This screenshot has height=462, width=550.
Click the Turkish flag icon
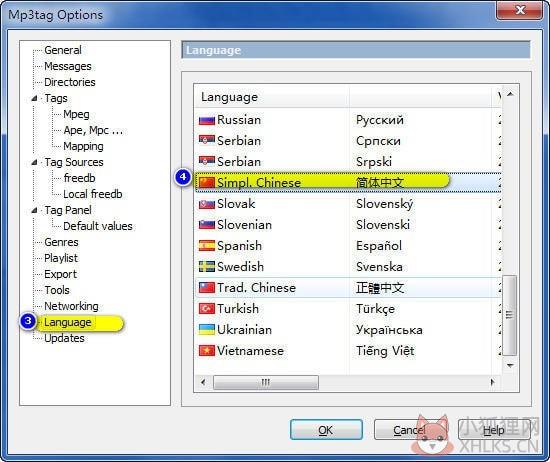click(x=207, y=309)
